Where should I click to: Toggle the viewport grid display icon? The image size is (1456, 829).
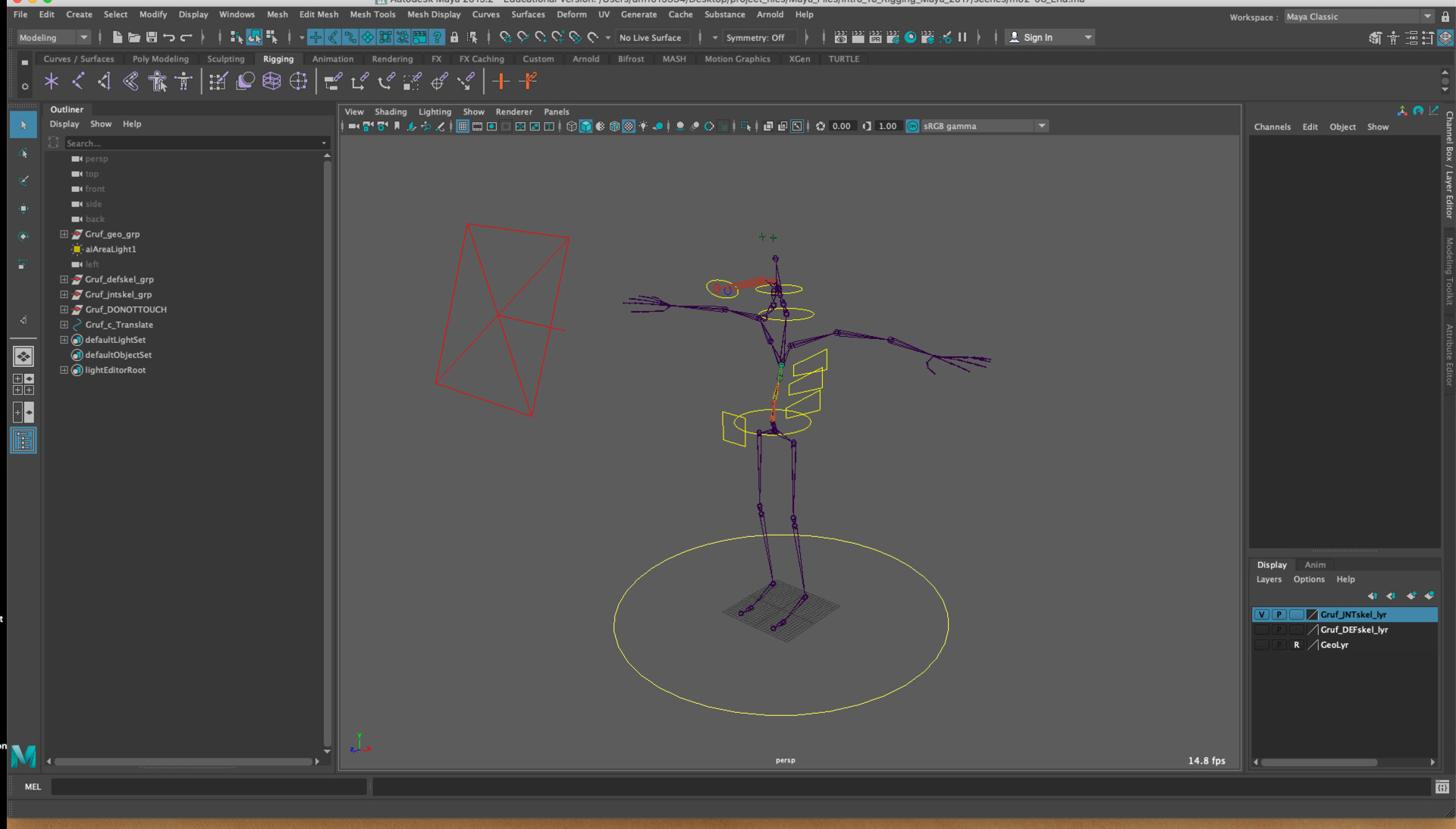[462, 126]
